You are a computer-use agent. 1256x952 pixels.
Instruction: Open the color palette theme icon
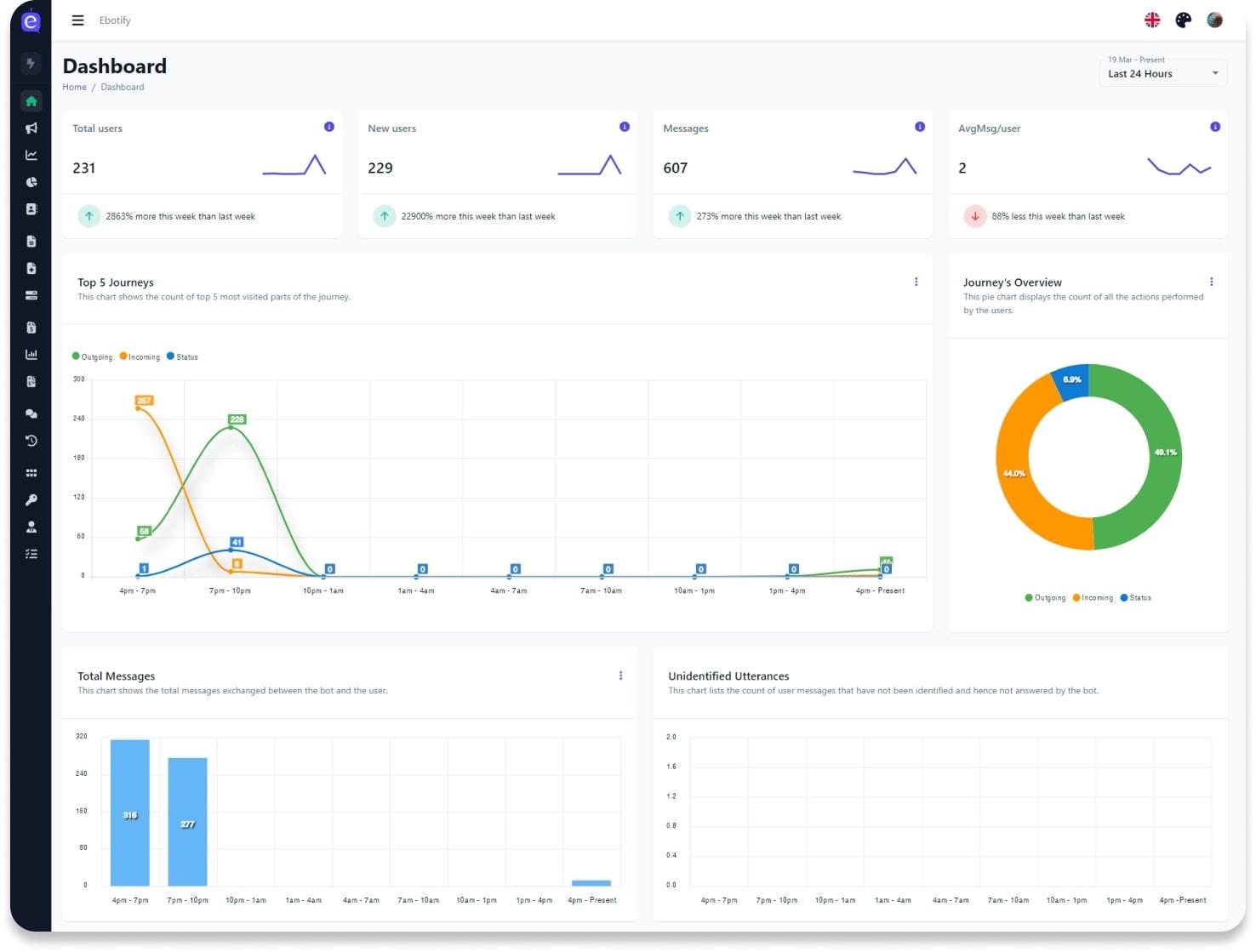[x=1183, y=20]
